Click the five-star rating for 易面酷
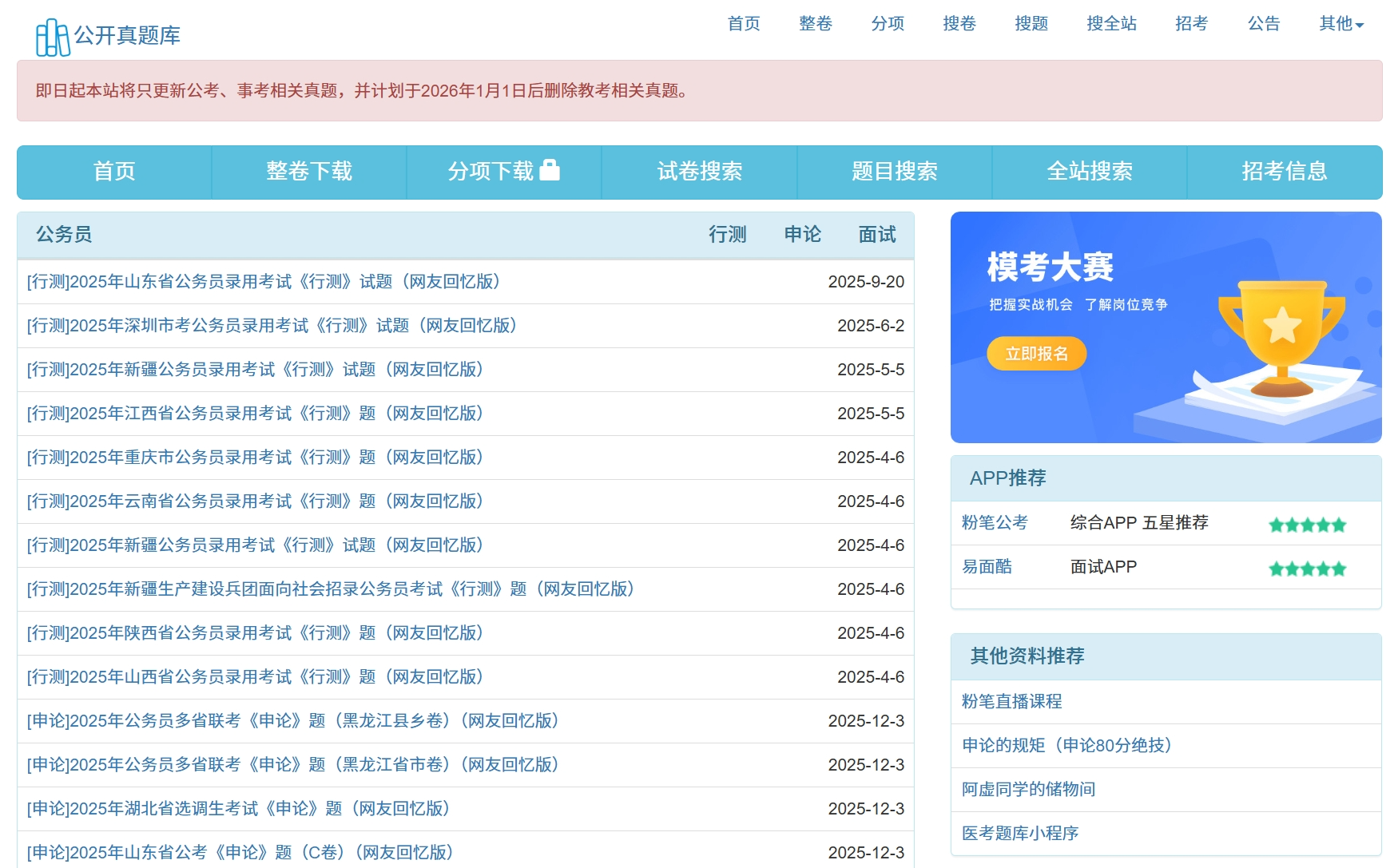The height and width of the screenshot is (868, 1398). coord(1307,569)
